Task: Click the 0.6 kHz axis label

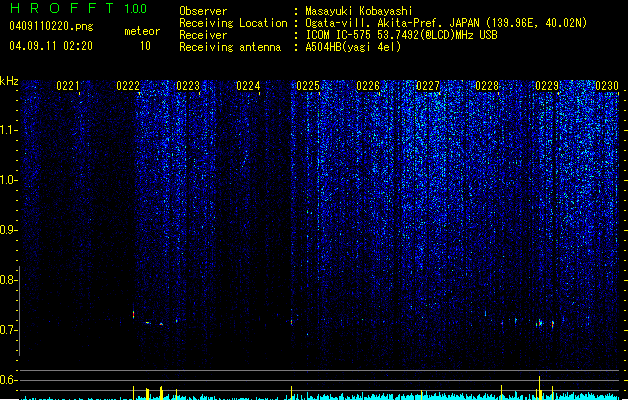Action: [x=8, y=380]
